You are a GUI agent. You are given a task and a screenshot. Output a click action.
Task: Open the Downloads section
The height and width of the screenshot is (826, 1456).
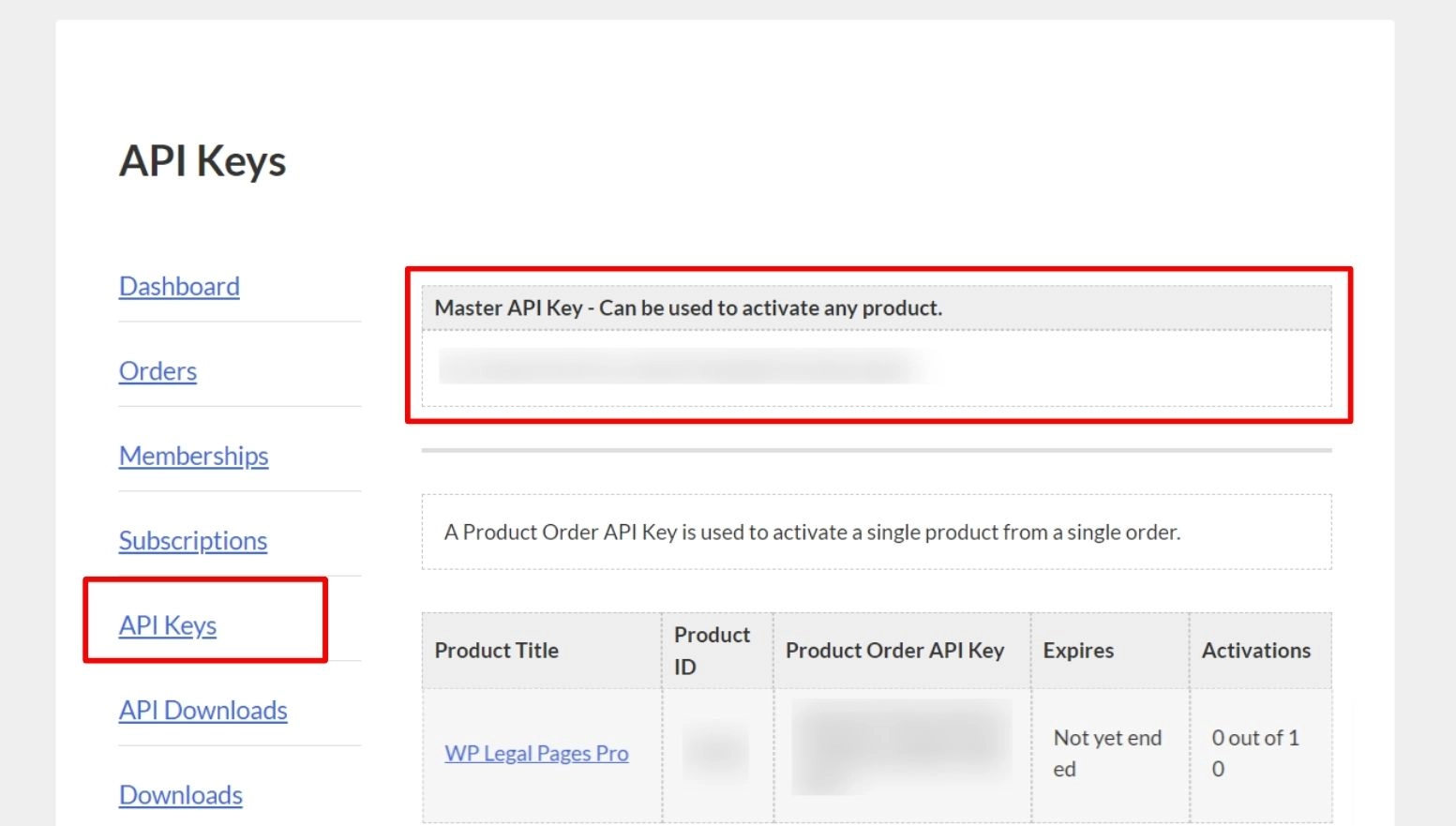click(x=180, y=795)
